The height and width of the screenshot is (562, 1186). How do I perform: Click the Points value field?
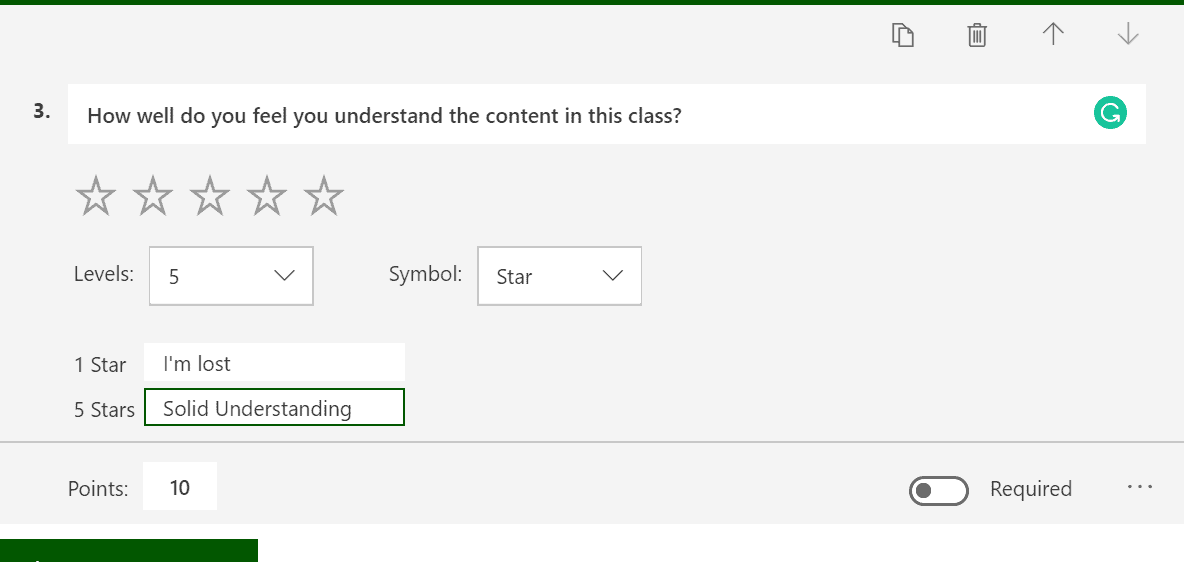coord(180,486)
